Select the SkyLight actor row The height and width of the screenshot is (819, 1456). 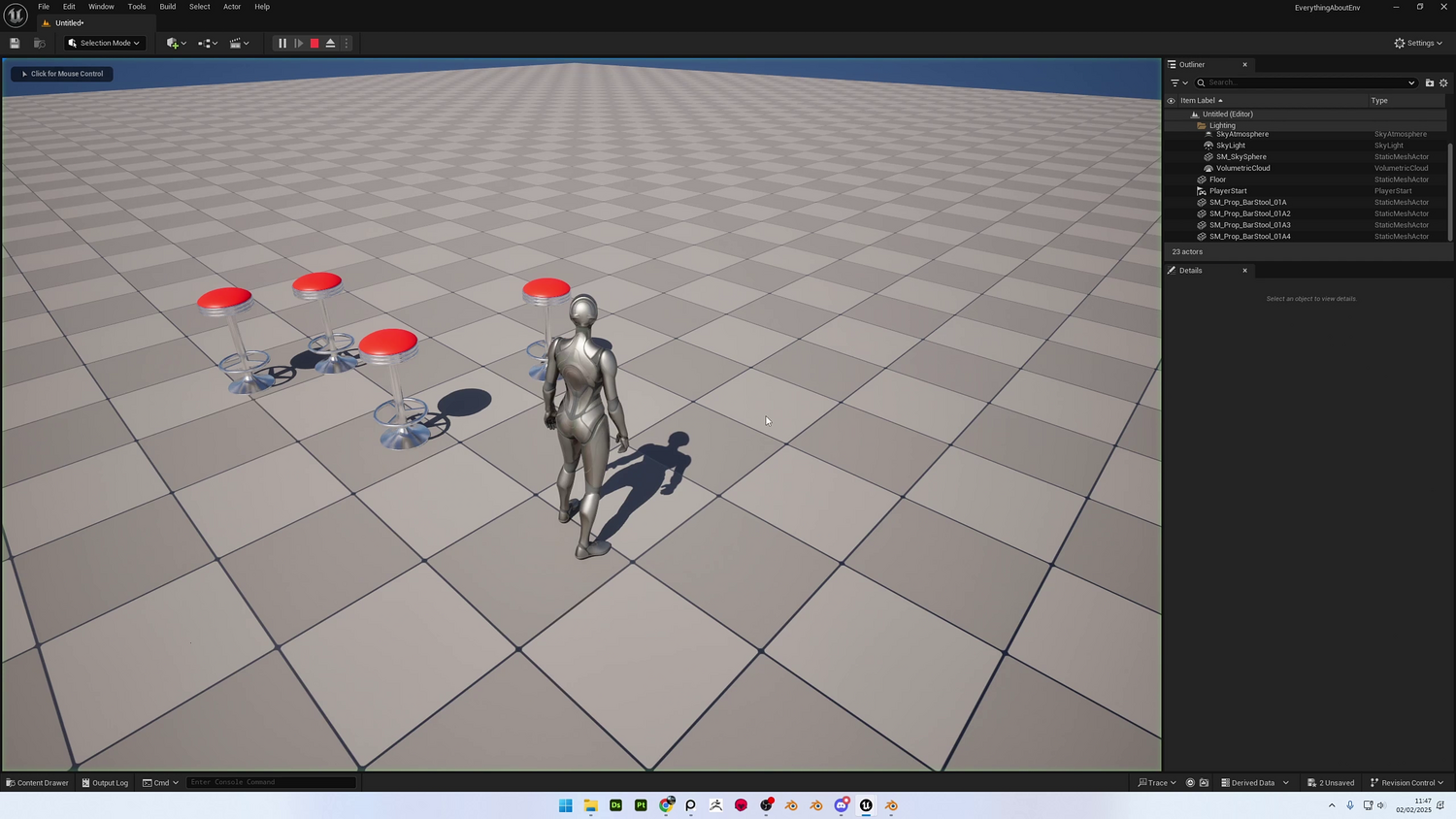pos(1306,146)
